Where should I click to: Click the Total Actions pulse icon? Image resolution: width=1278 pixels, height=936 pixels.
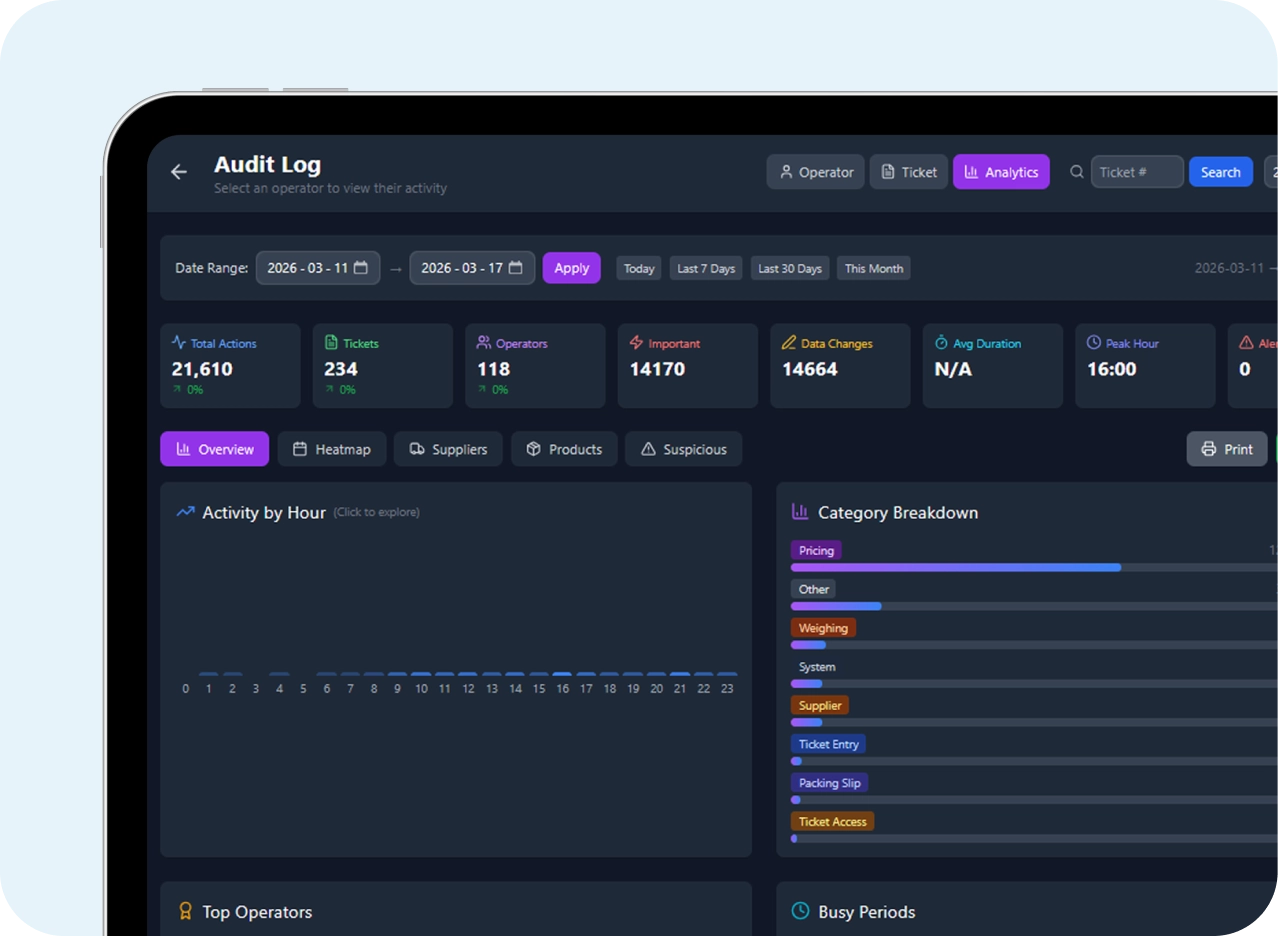[x=179, y=342]
